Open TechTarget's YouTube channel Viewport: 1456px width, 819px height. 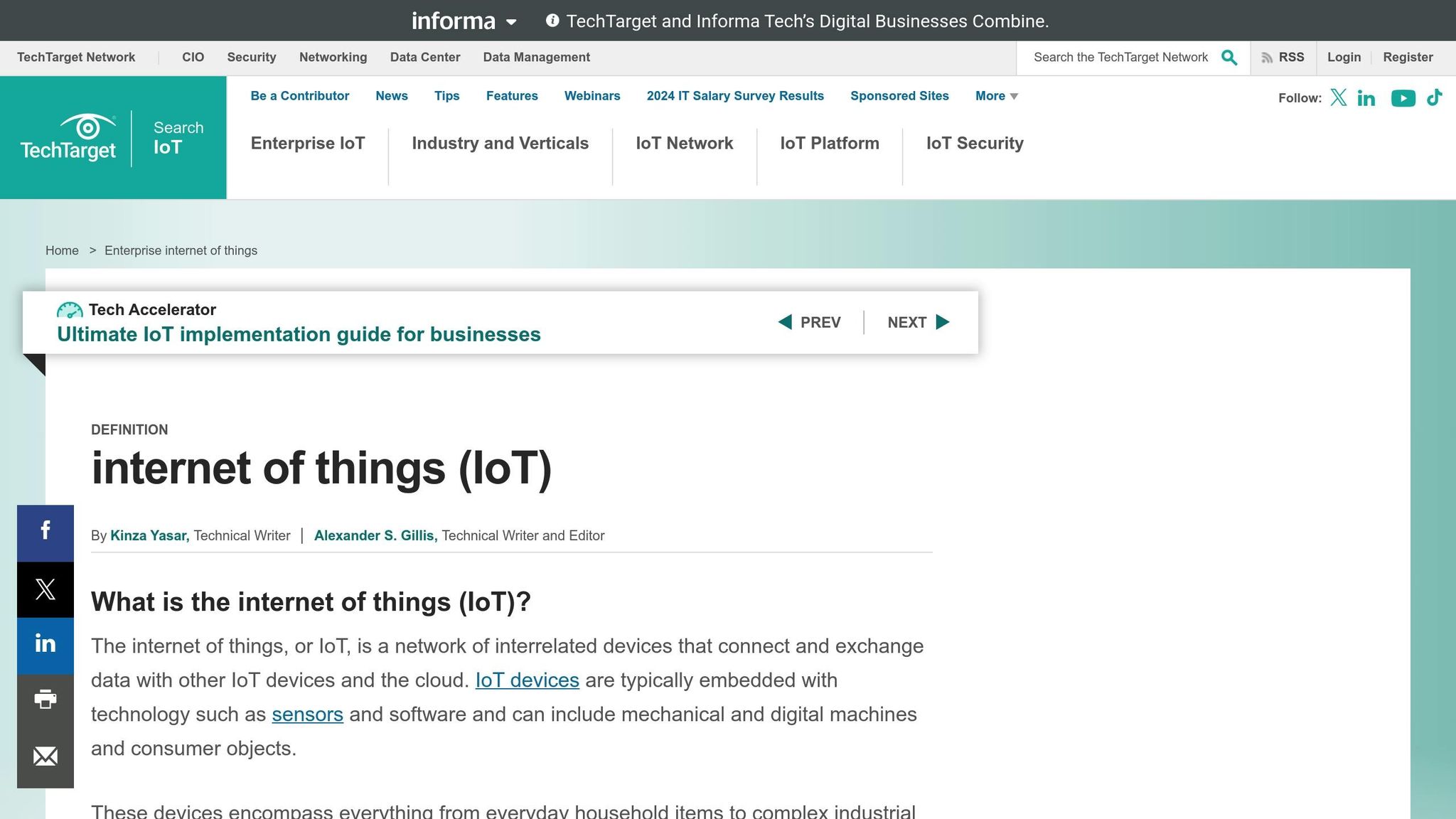point(1403,98)
